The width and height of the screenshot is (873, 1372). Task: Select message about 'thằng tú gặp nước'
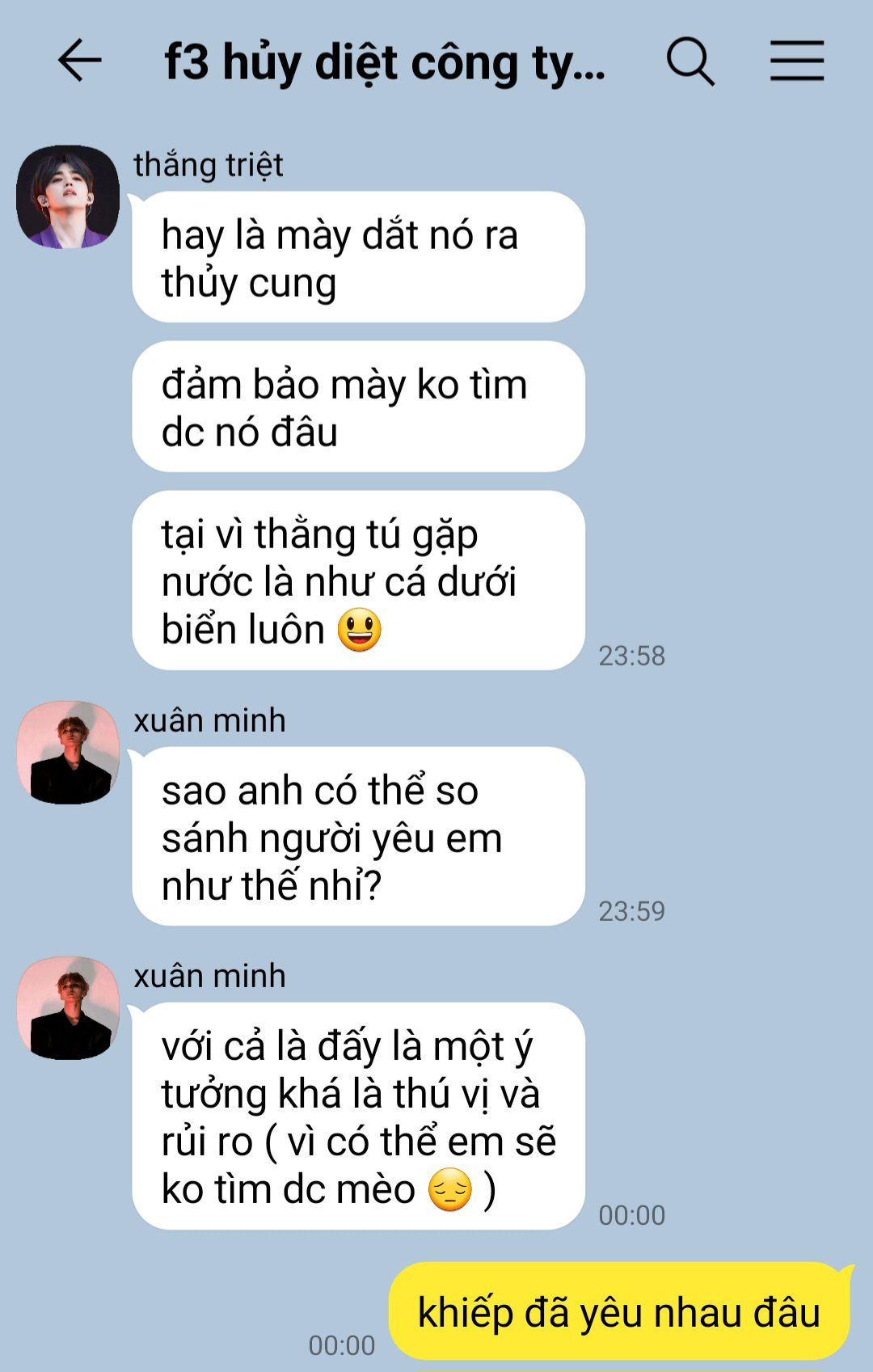click(x=358, y=580)
